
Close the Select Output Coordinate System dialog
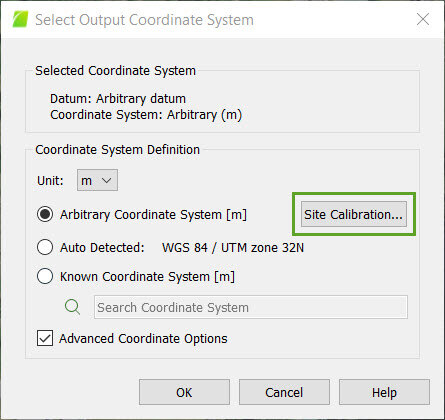(423, 19)
